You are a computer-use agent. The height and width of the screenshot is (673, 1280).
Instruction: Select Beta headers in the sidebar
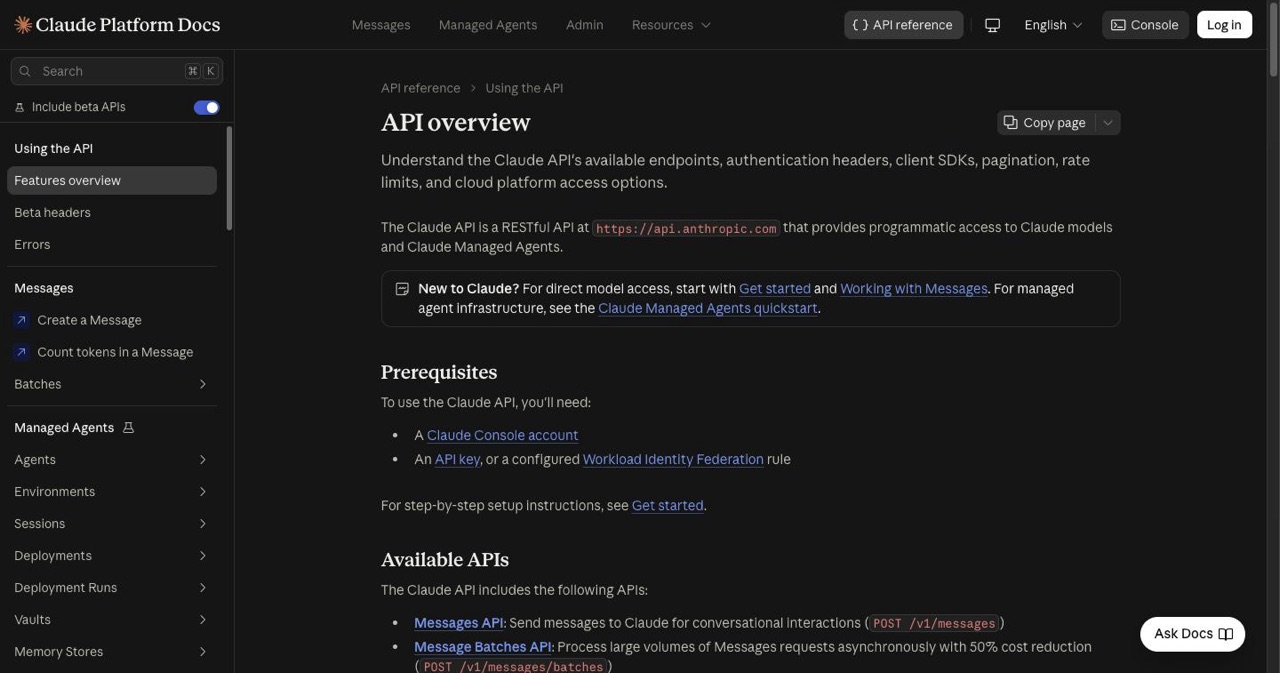(112, 212)
